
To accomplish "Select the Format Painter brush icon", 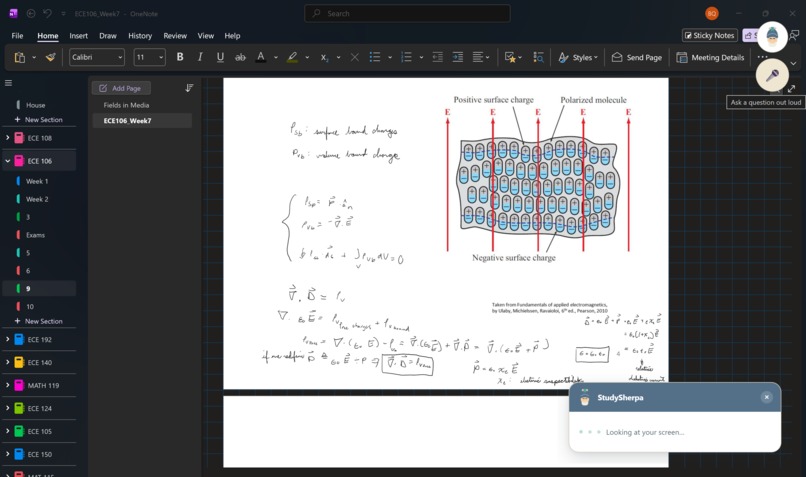I will point(50,57).
